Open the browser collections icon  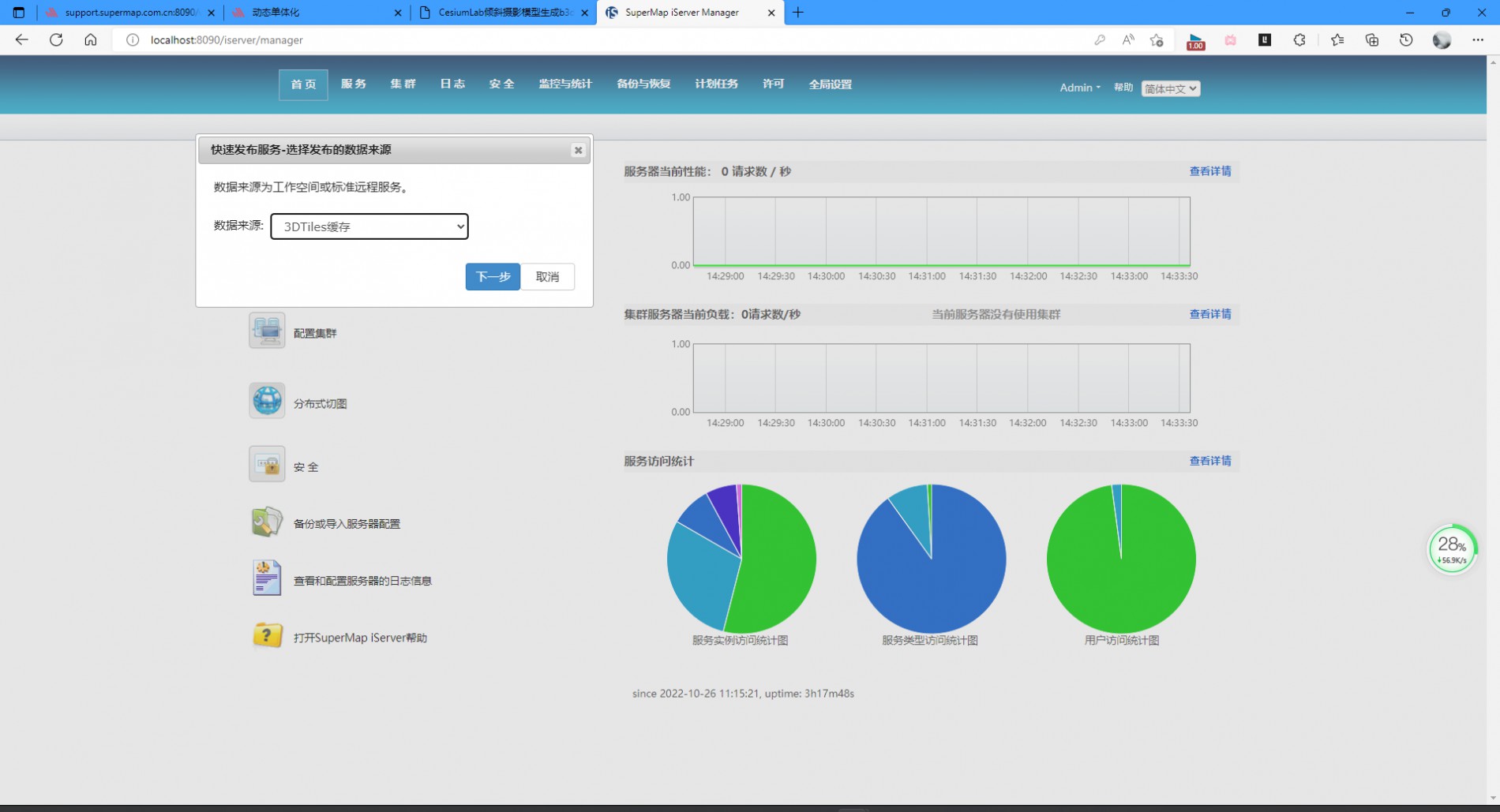tap(1372, 39)
